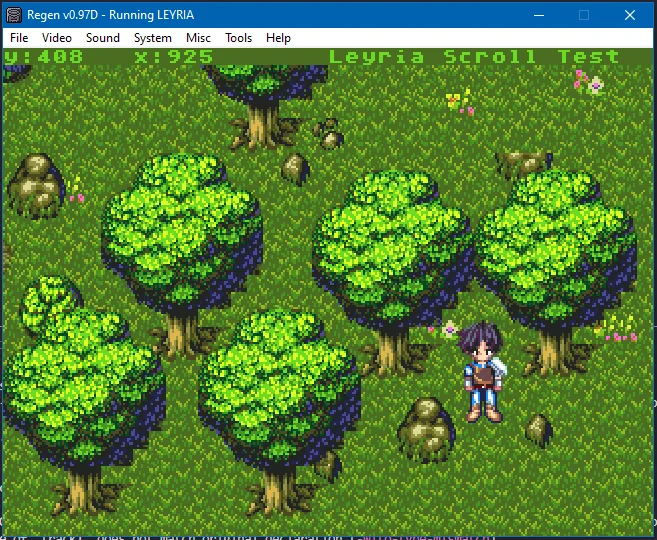Open the File menu
Viewport: 657px width, 540px height.
point(19,38)
